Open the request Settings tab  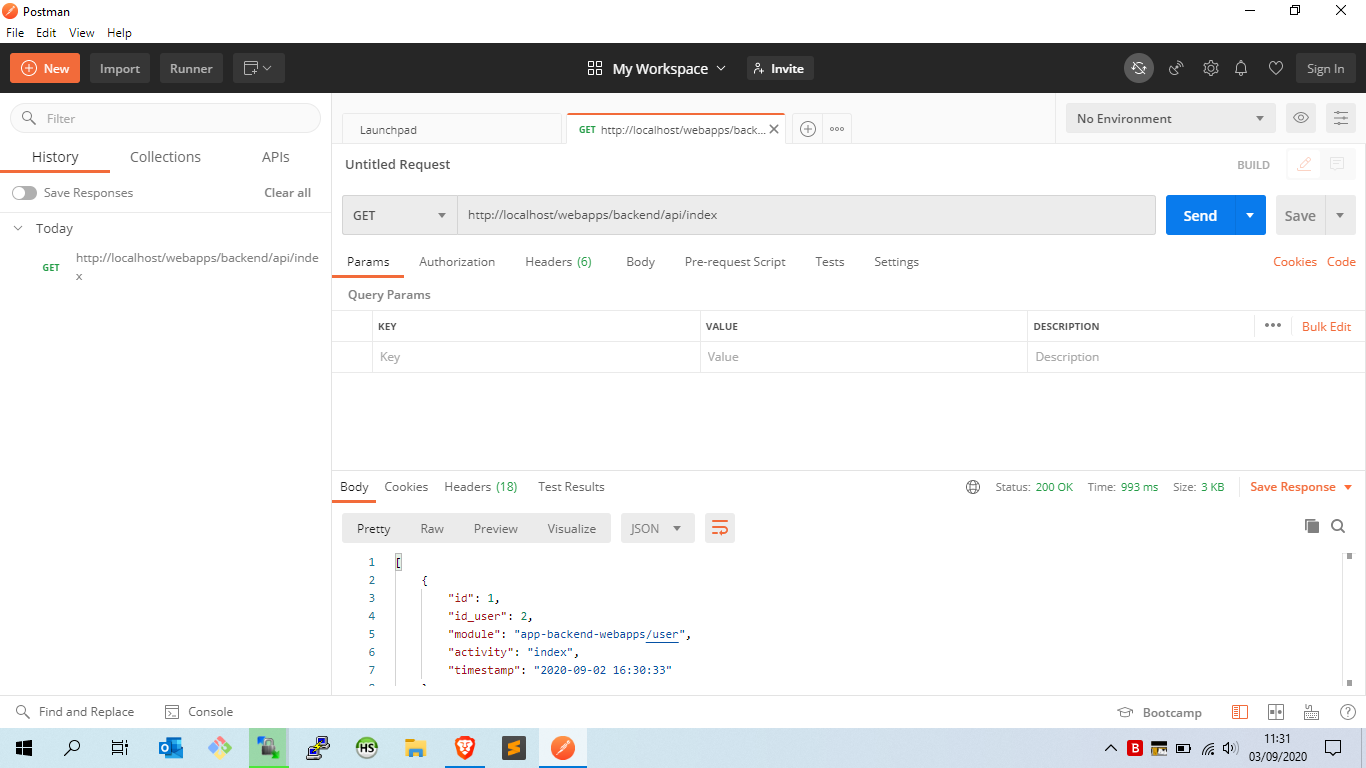point(896,262)
